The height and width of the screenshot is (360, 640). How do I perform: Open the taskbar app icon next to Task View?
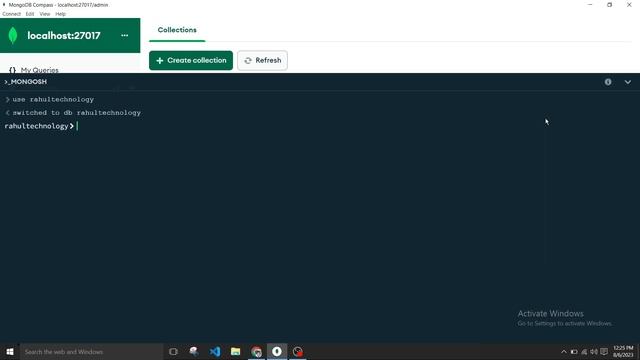(194, 351)
